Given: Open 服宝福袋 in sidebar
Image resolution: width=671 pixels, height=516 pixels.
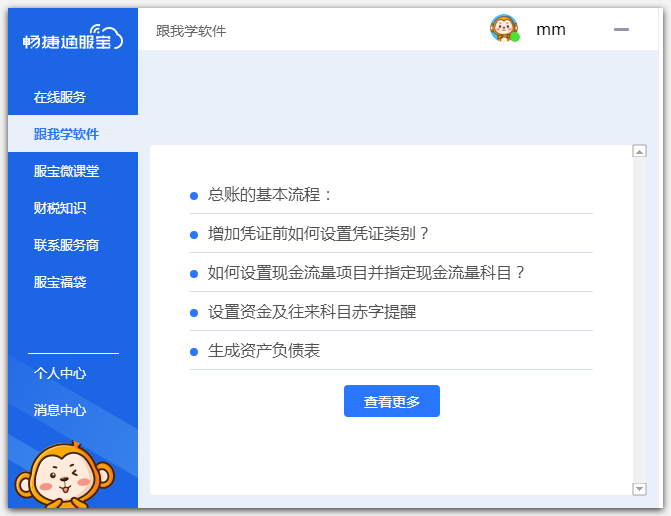Looking at the screenshot, I should pos(73,282).
